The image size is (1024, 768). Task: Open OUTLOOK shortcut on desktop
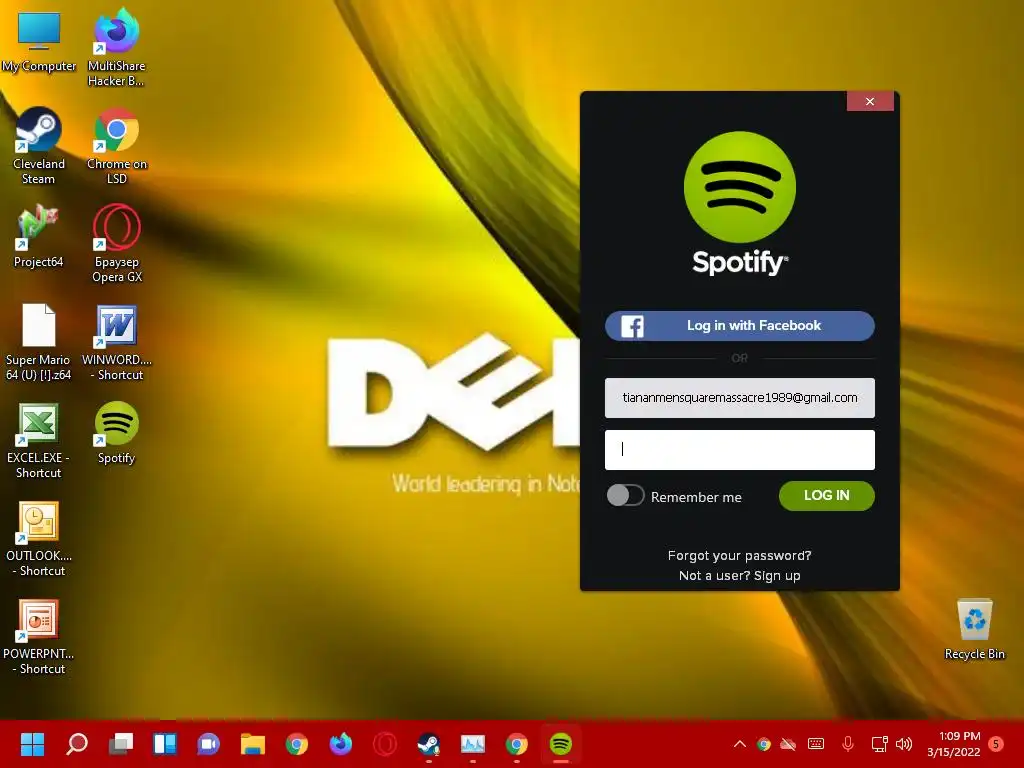tap(39, 537)
